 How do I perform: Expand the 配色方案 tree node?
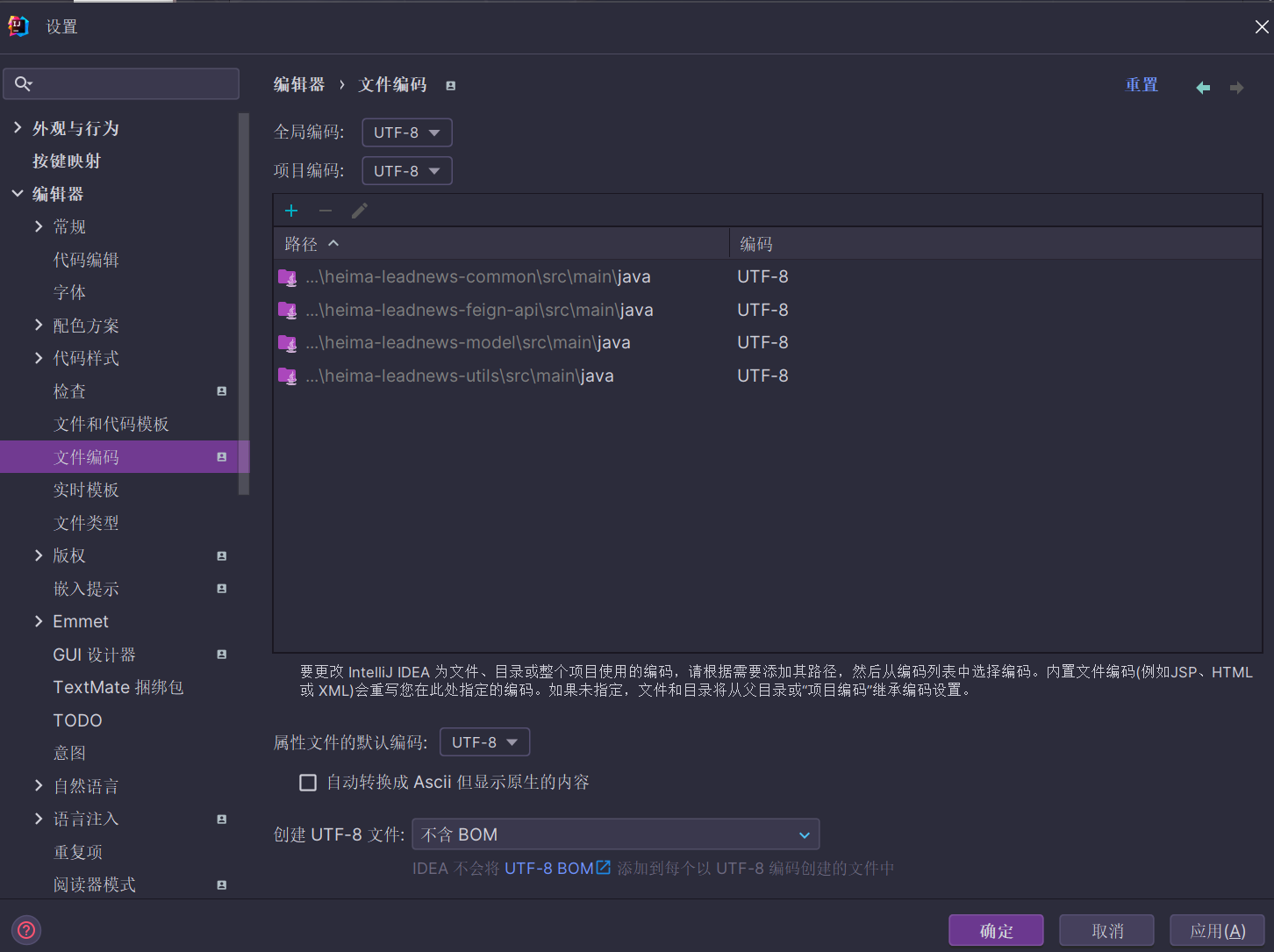(39, 326)
